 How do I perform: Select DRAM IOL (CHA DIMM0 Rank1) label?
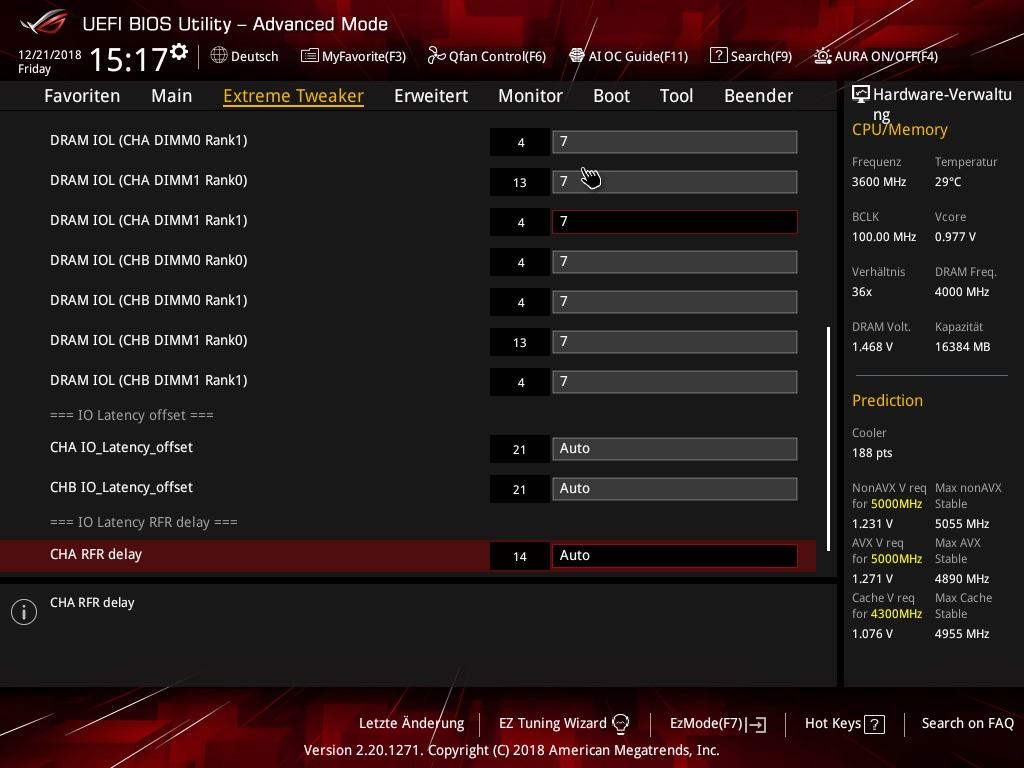pyautogui.click(x=148, y=140)
